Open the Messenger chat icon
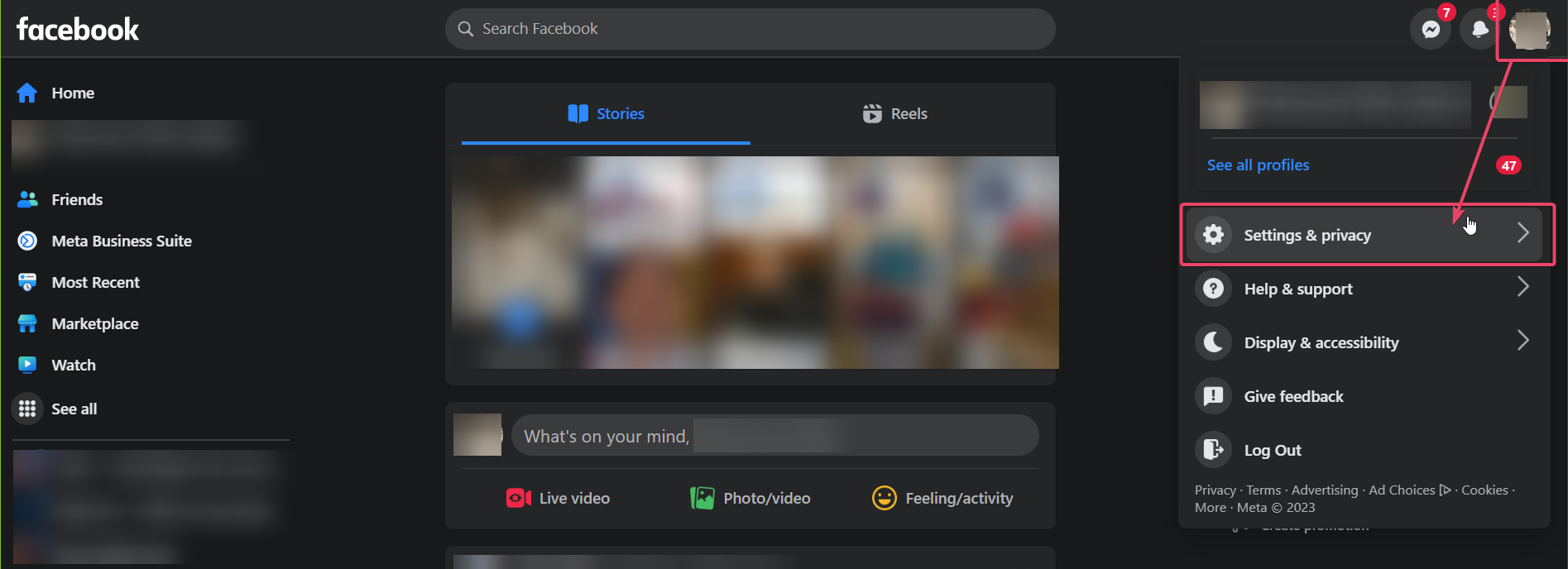This screenshot has height=569, width=1568. coord(1431,30)
